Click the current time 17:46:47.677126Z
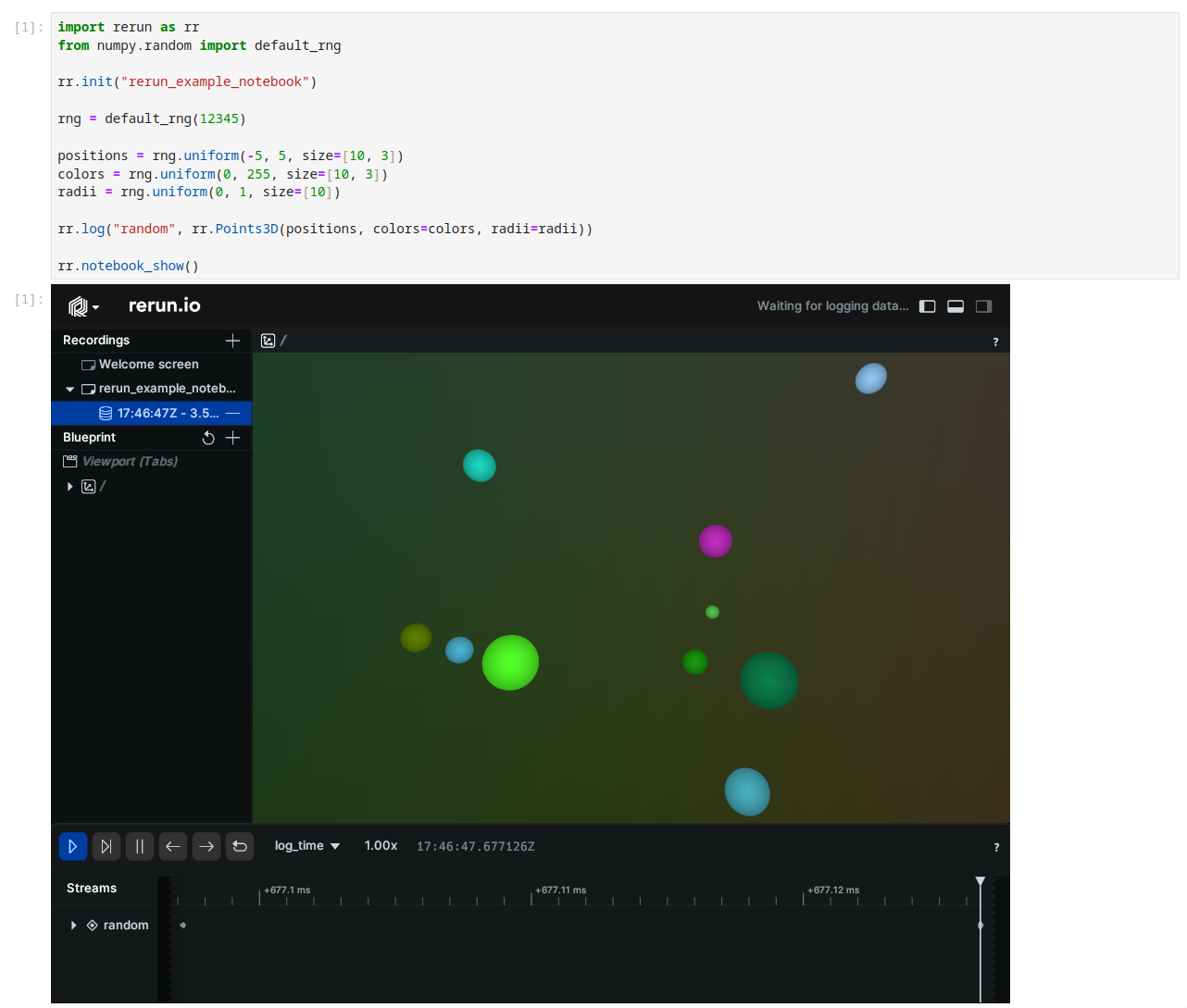1187x1008 pixels. (x=476, y=847)
